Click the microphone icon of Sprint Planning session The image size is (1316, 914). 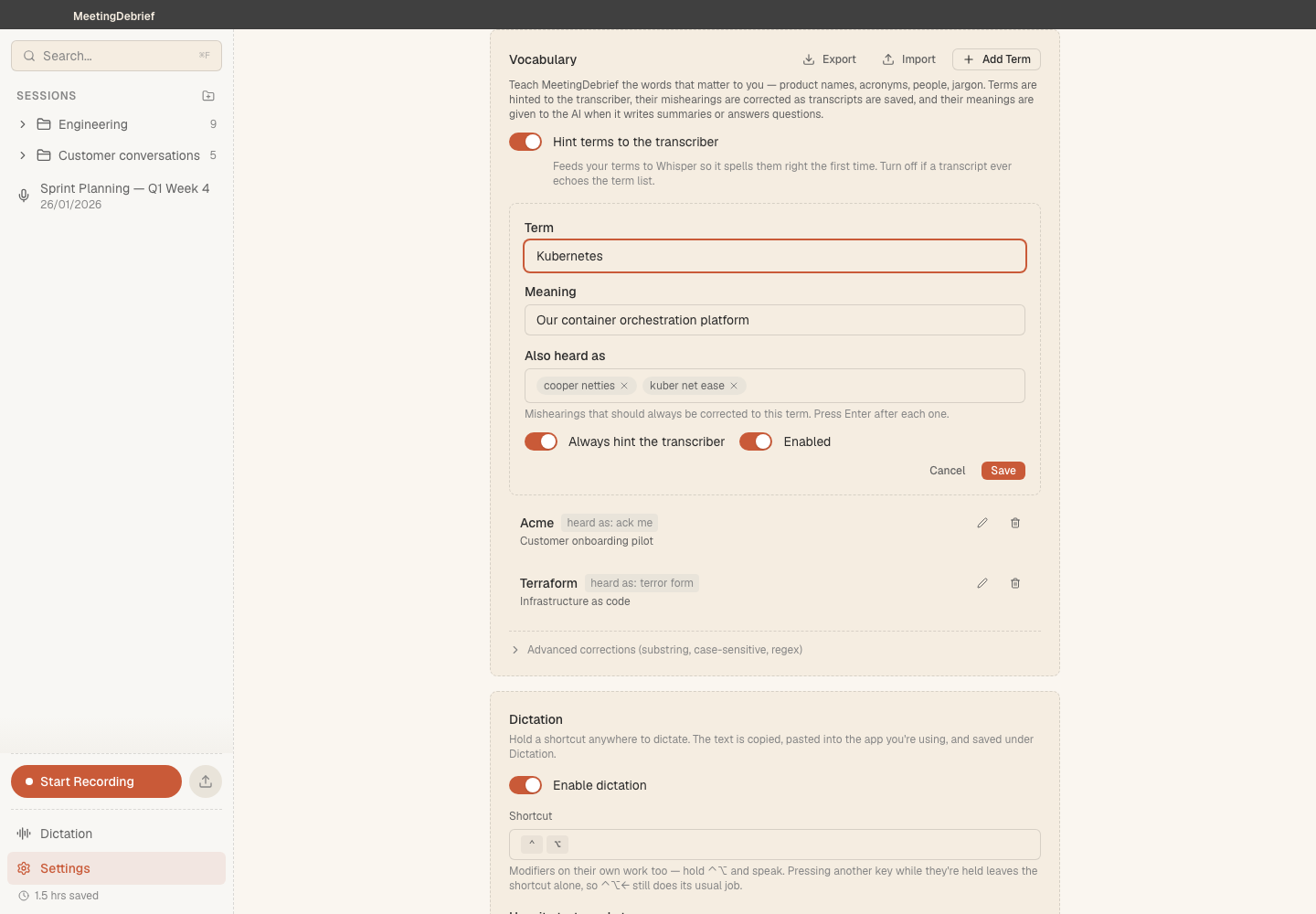(x=24, y=196)
